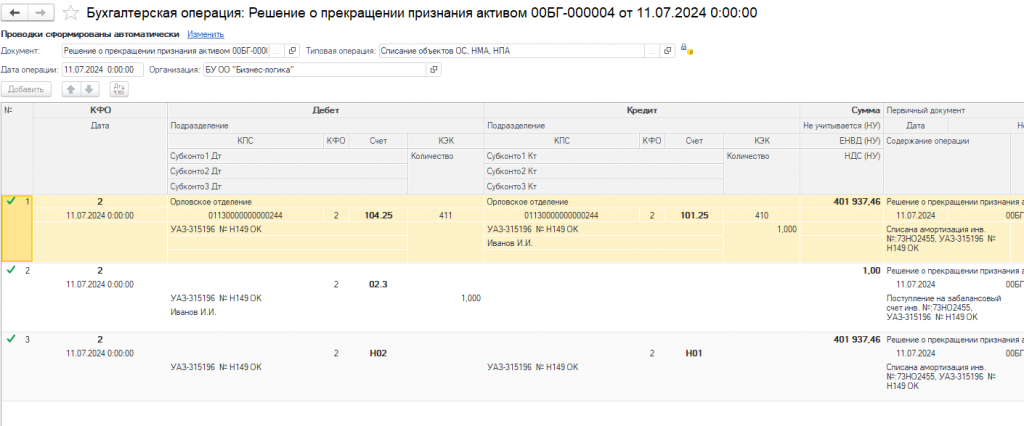
Task: Click the Субконто1 Кт header cell
Action: click(604, 156)
